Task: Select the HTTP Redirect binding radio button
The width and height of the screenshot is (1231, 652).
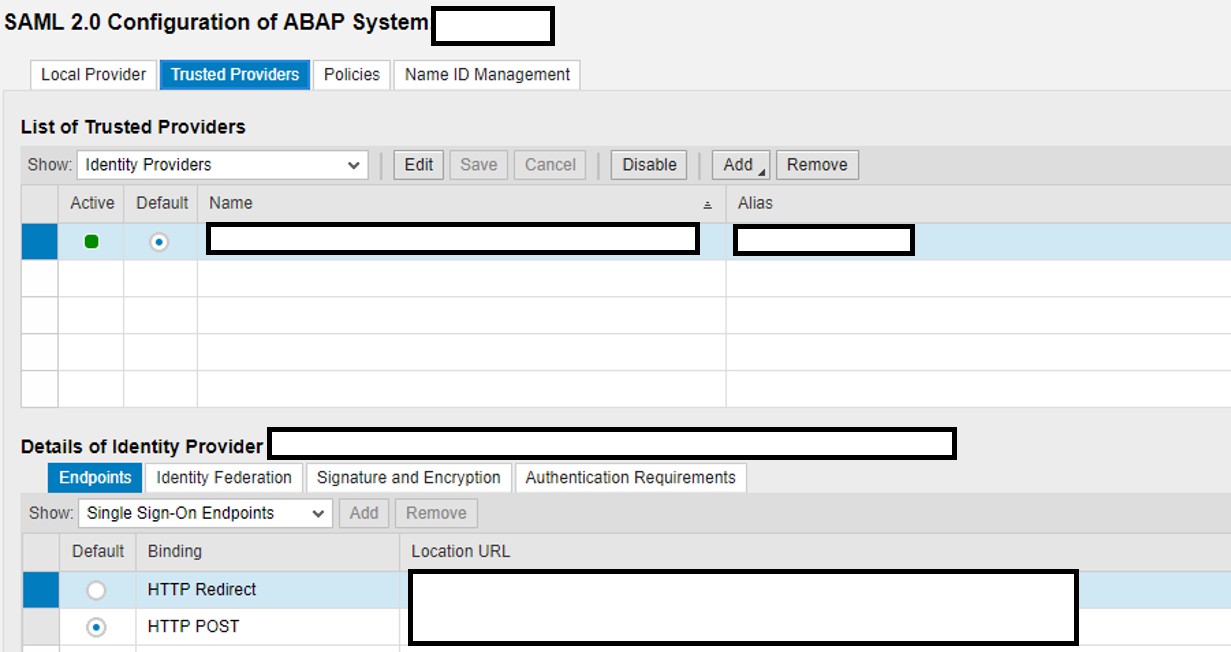Action: tap(97, 590)
